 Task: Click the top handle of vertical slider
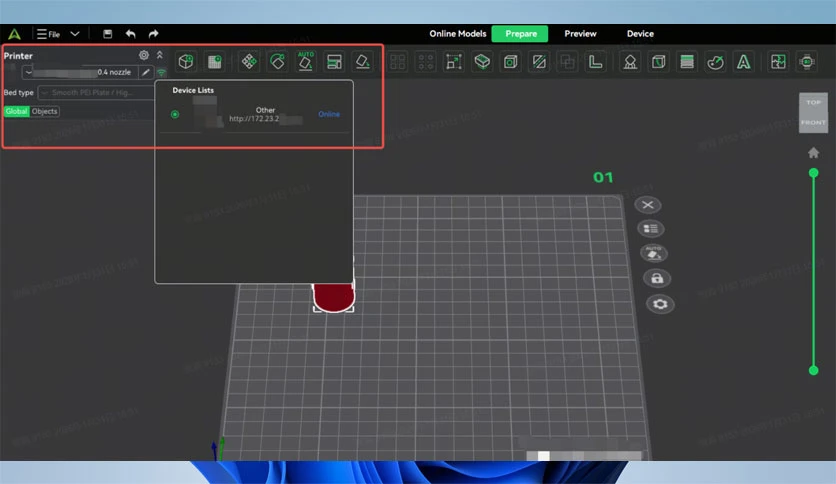(814, 173)
